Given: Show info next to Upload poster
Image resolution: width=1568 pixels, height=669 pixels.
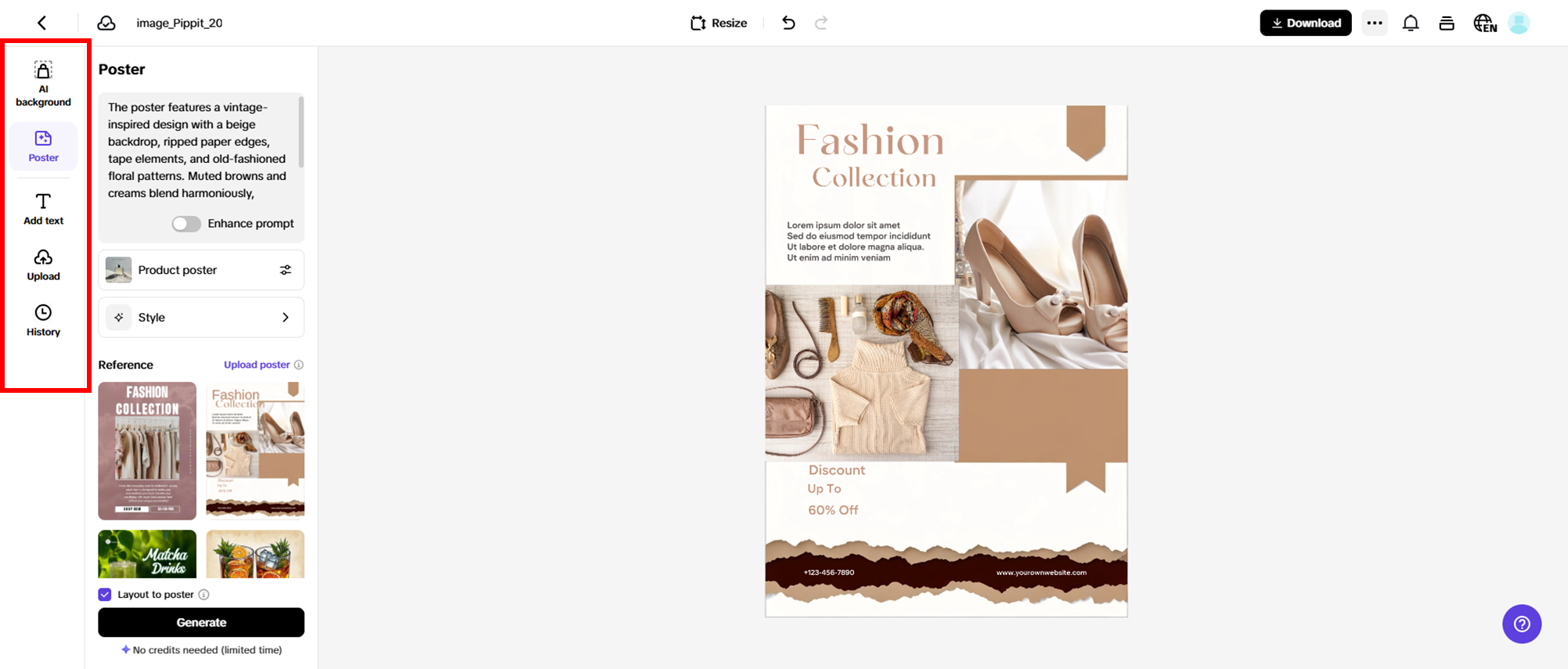Looking at the screenshot, I should coord(299,365).
